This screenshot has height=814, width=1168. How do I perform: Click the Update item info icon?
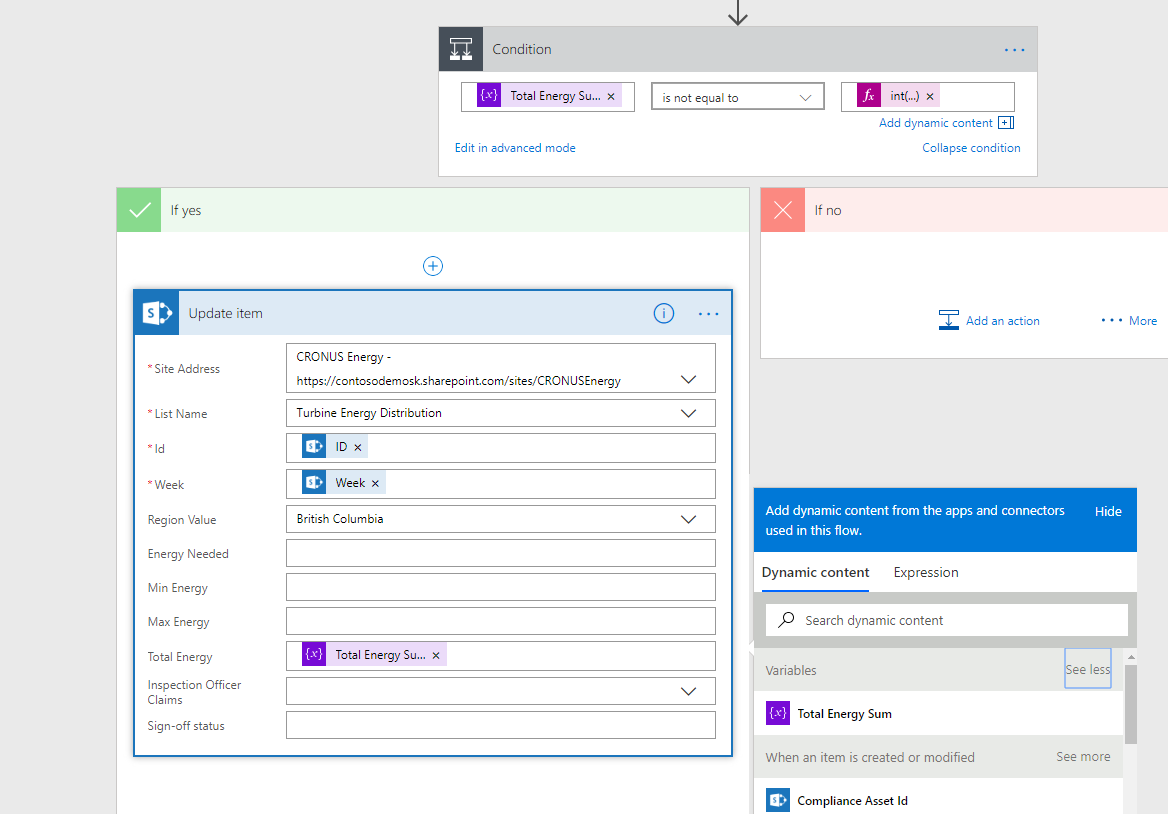(x=664, y=314)
